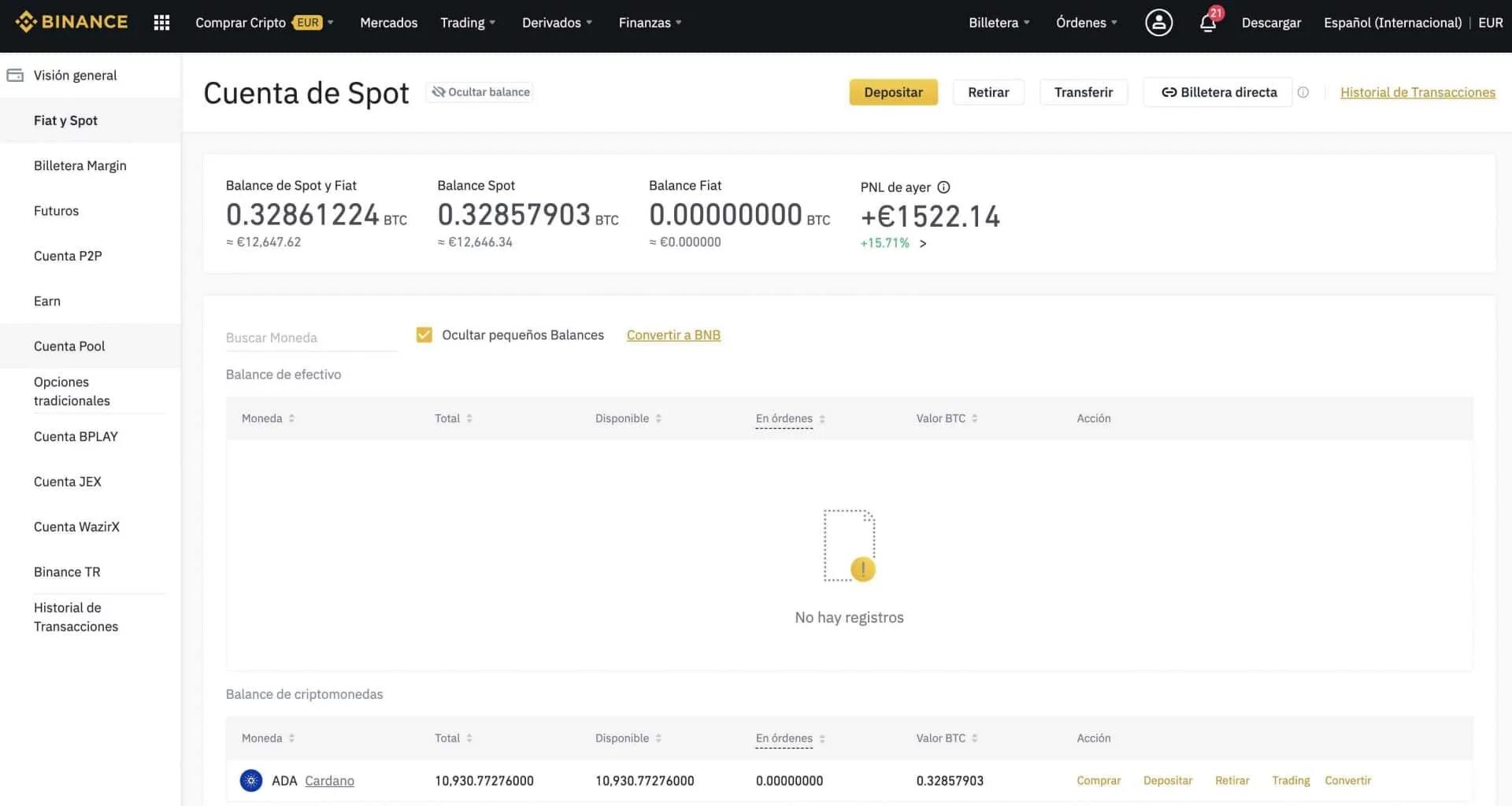Screen dimensions: 1512x806
Task: Change language Español (Internacional)
Action: [x=1392, y=23]
